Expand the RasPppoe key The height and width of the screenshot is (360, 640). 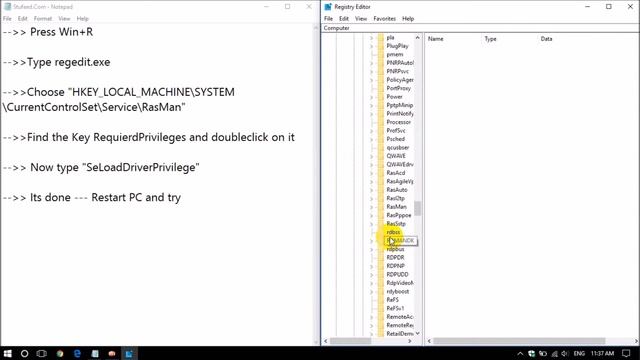click(371, 216)
